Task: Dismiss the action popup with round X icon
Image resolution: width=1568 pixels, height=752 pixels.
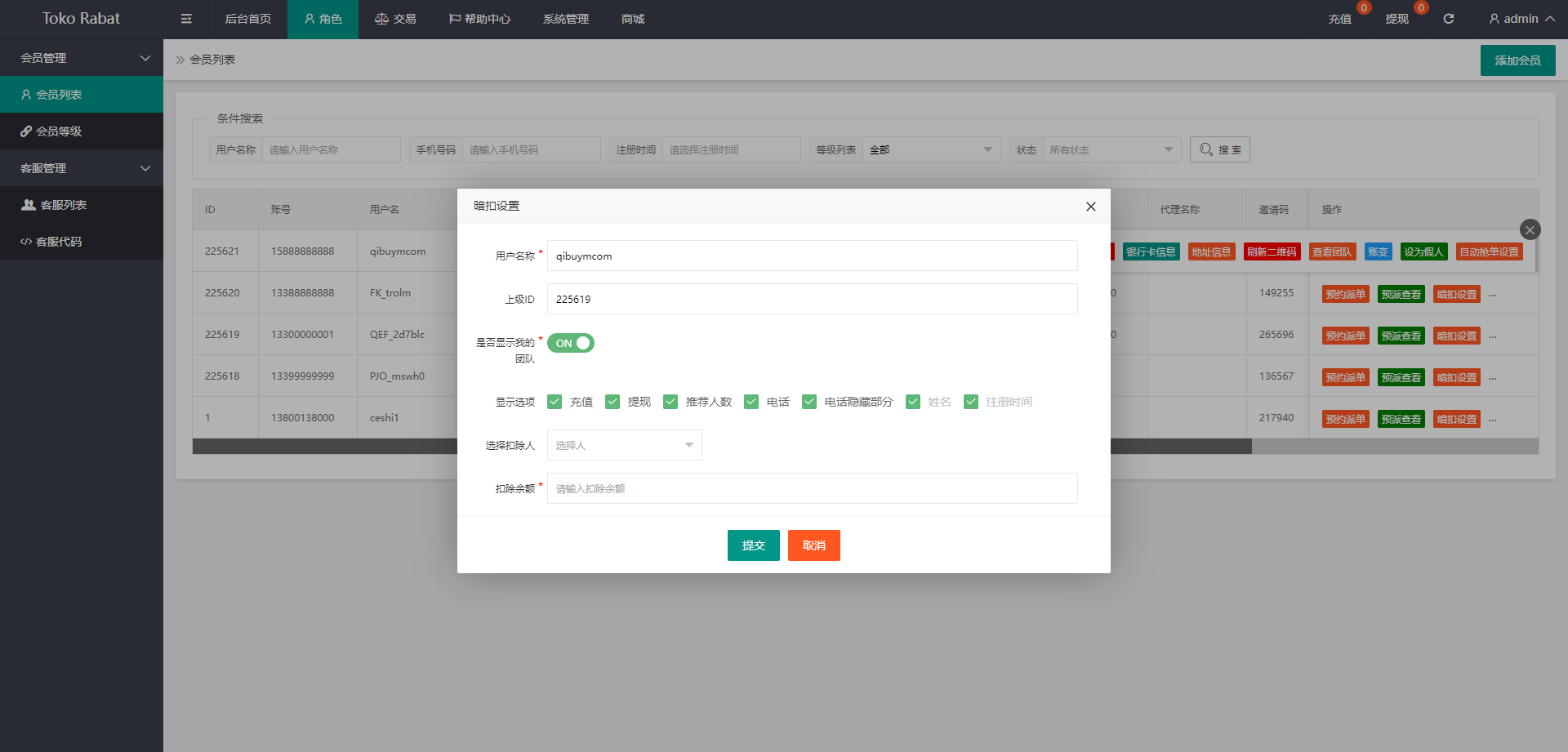Action: tap(1530, 229)
